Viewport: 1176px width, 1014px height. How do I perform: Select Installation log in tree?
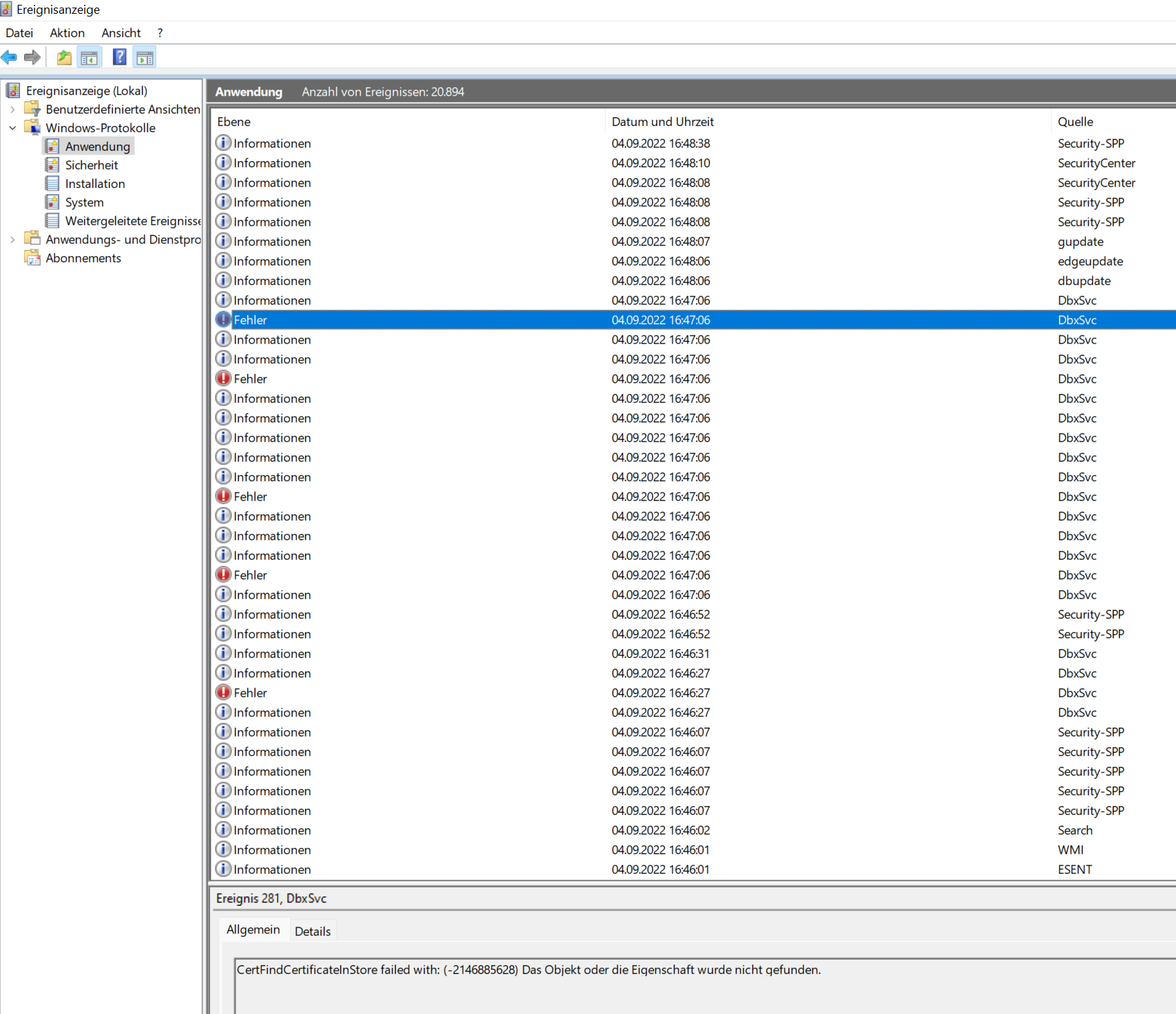95,184
